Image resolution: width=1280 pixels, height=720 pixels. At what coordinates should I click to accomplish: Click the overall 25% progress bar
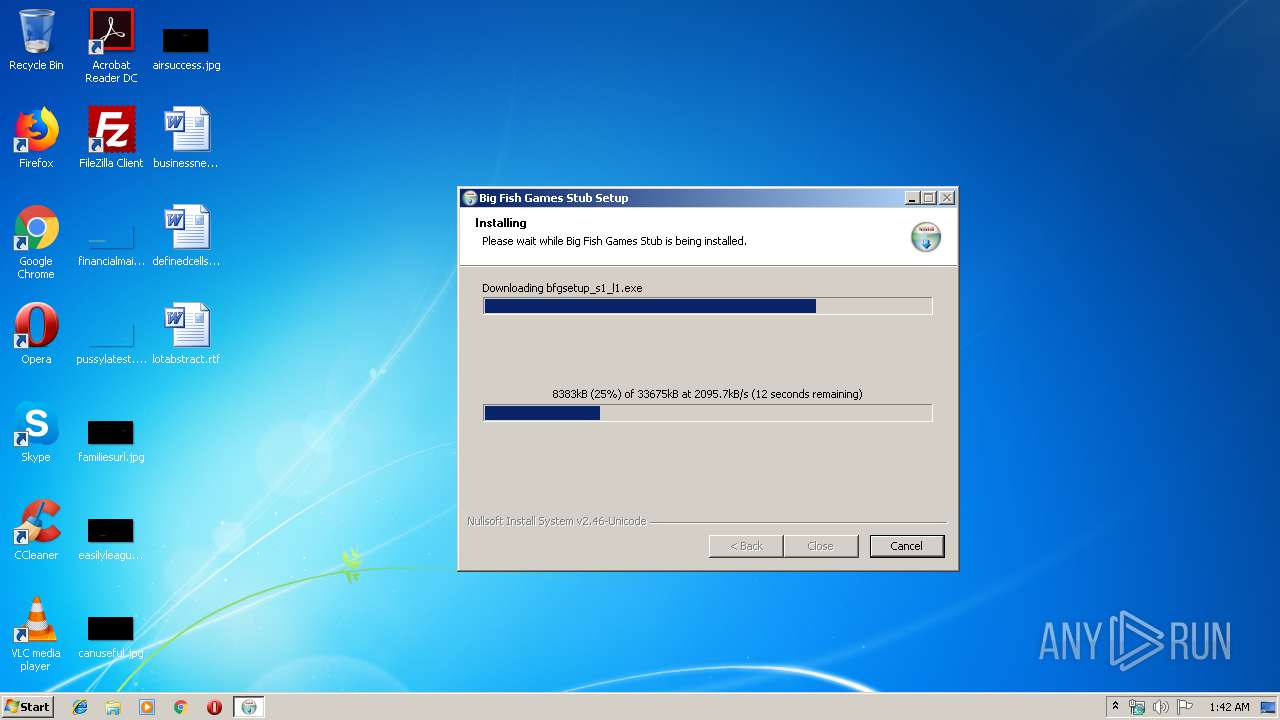[x=708, y=413]
